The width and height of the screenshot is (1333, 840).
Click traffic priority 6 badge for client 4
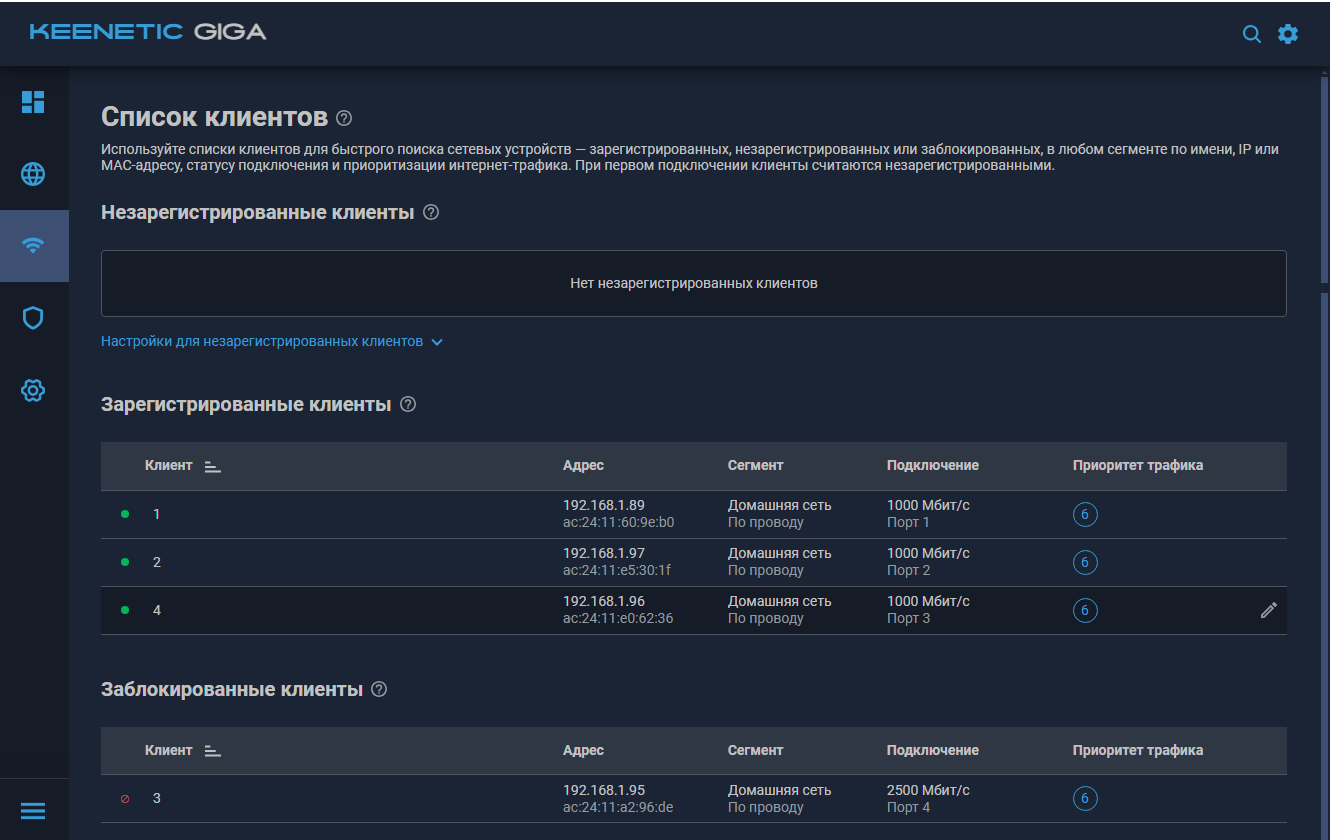click(x=1085, y=611)
